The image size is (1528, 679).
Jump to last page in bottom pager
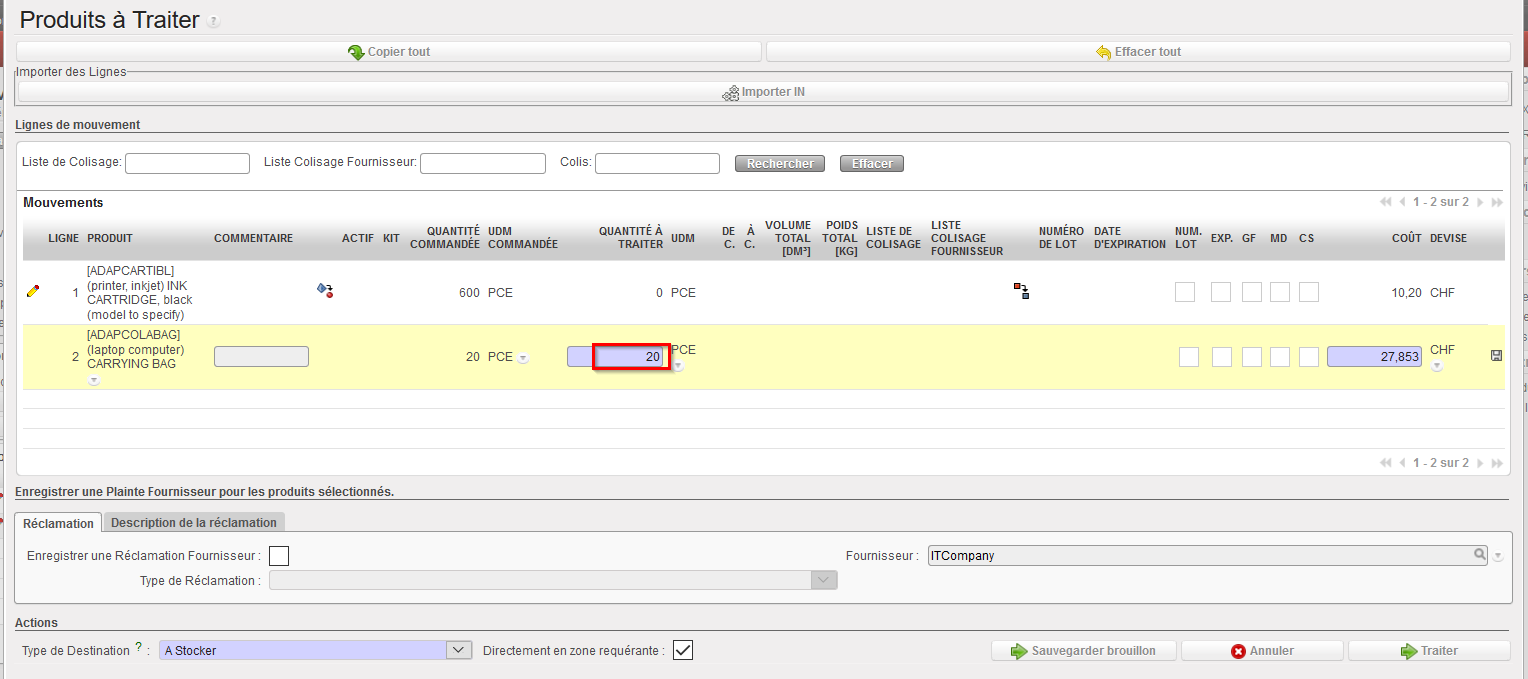(x=1497, y=463)
